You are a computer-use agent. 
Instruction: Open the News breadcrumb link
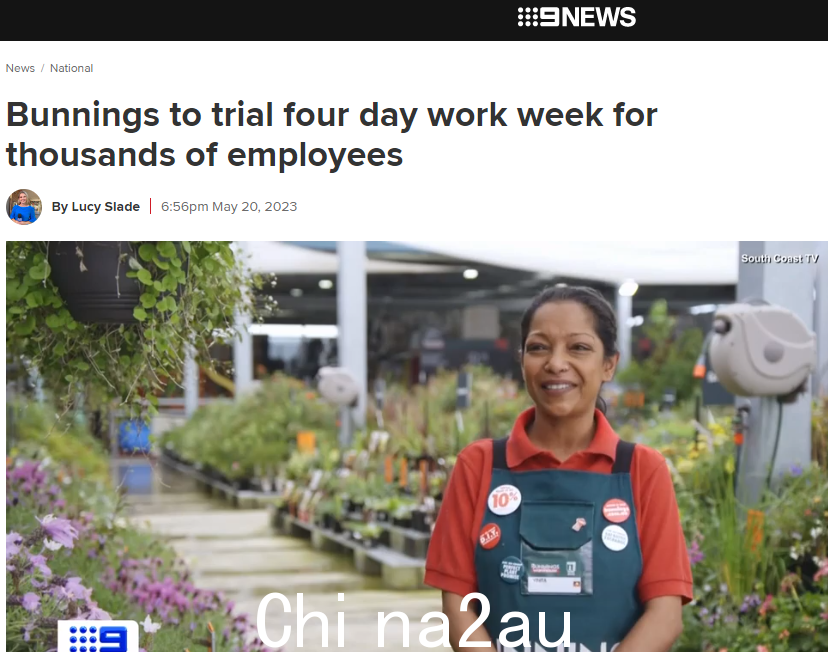(20, 68)
